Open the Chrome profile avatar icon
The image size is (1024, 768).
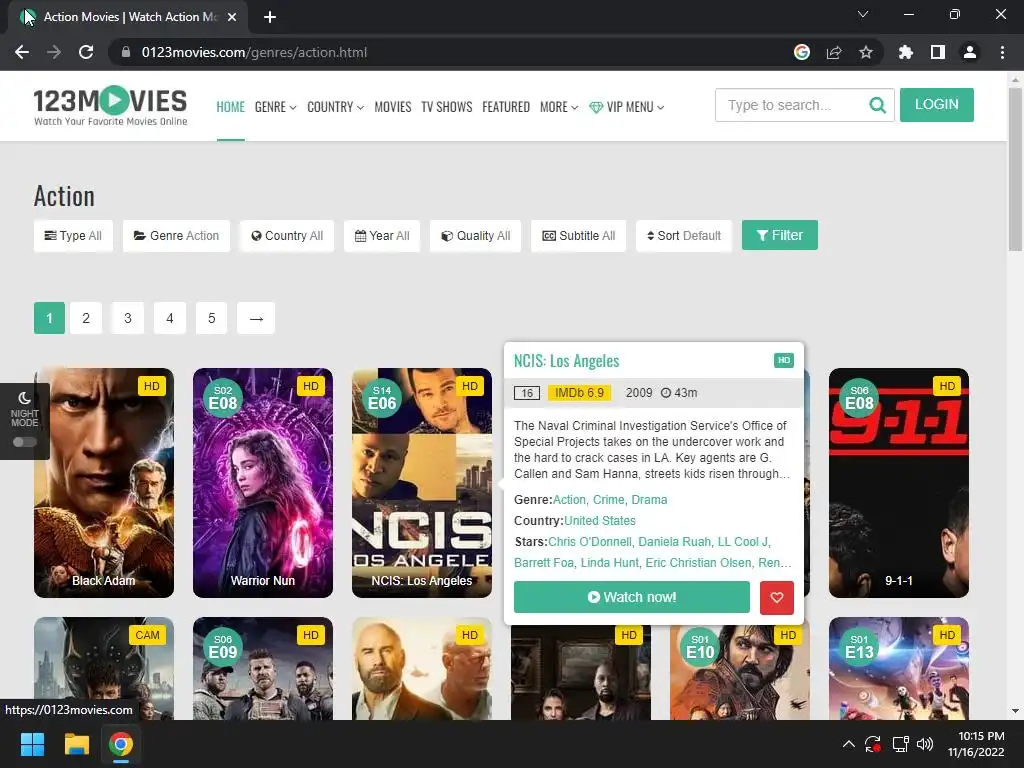pos(970,52)
